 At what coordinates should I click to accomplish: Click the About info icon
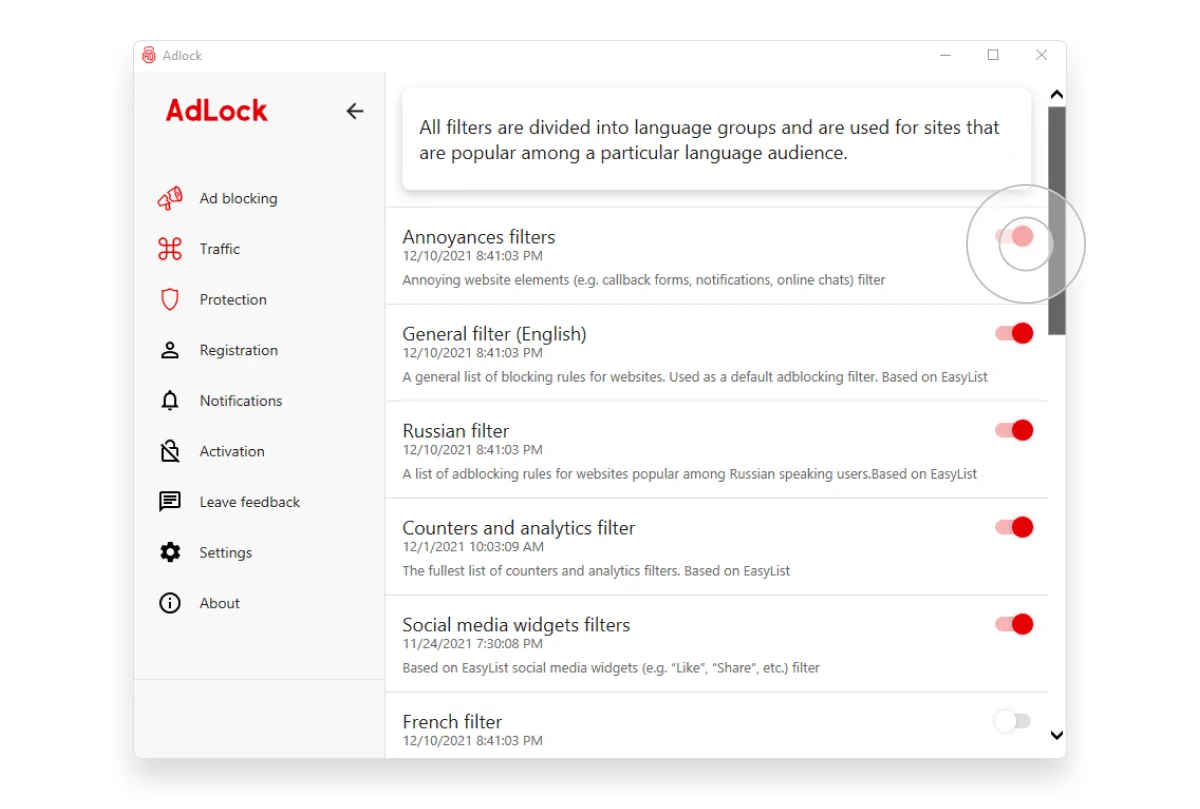point(170,603)
